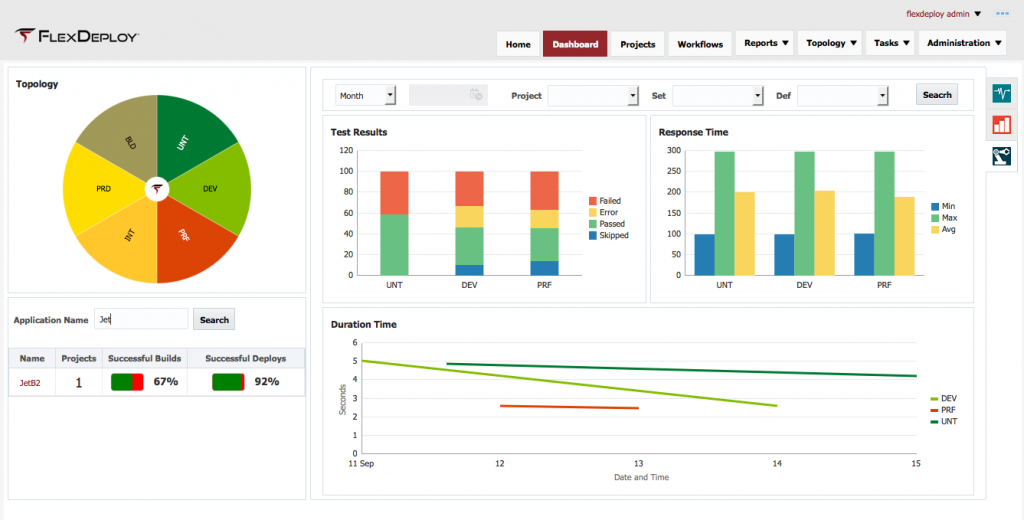1024x520 pixels.
Task: Select the DEV slice in Topology wheel
Action: [x=212, y=189]
